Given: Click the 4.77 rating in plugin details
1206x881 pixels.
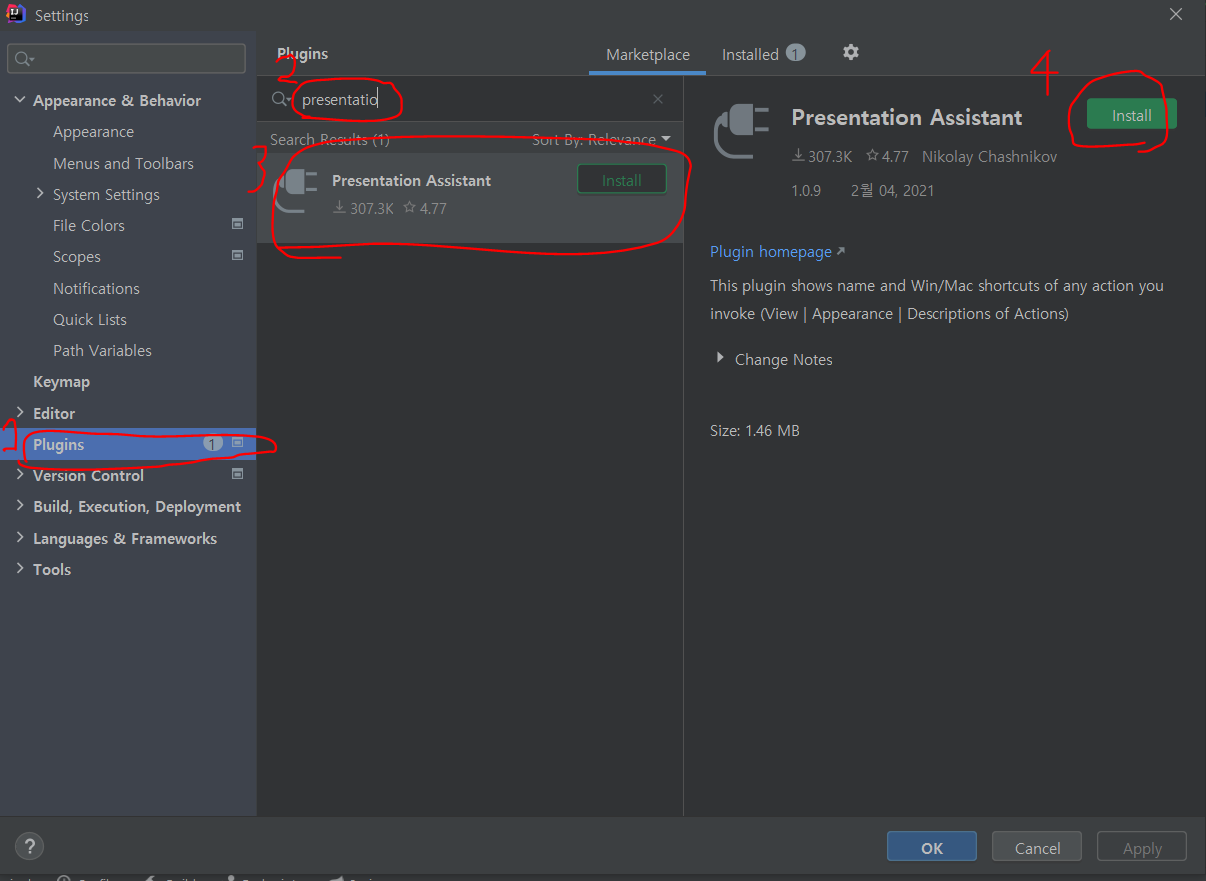Looking at the screenshot, I should [x=887, y=157].
